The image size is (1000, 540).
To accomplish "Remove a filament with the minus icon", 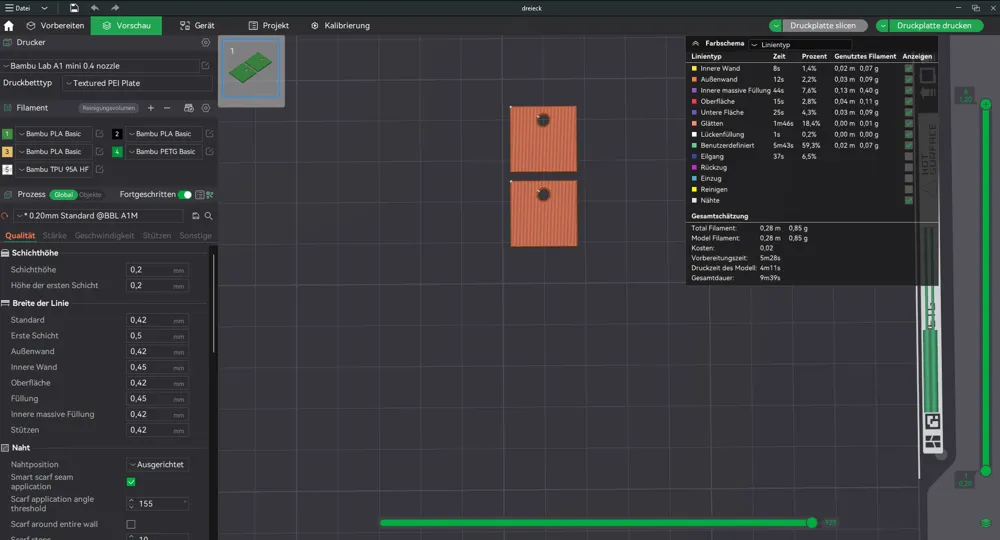I will [x=167, y=108].
